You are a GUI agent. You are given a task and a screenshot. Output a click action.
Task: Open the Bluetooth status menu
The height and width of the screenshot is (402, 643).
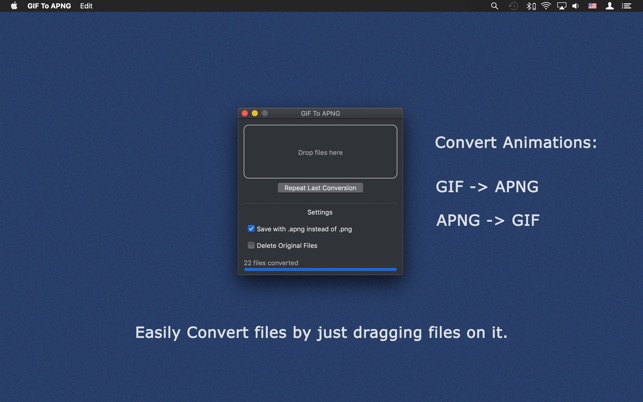coord(531,6)
